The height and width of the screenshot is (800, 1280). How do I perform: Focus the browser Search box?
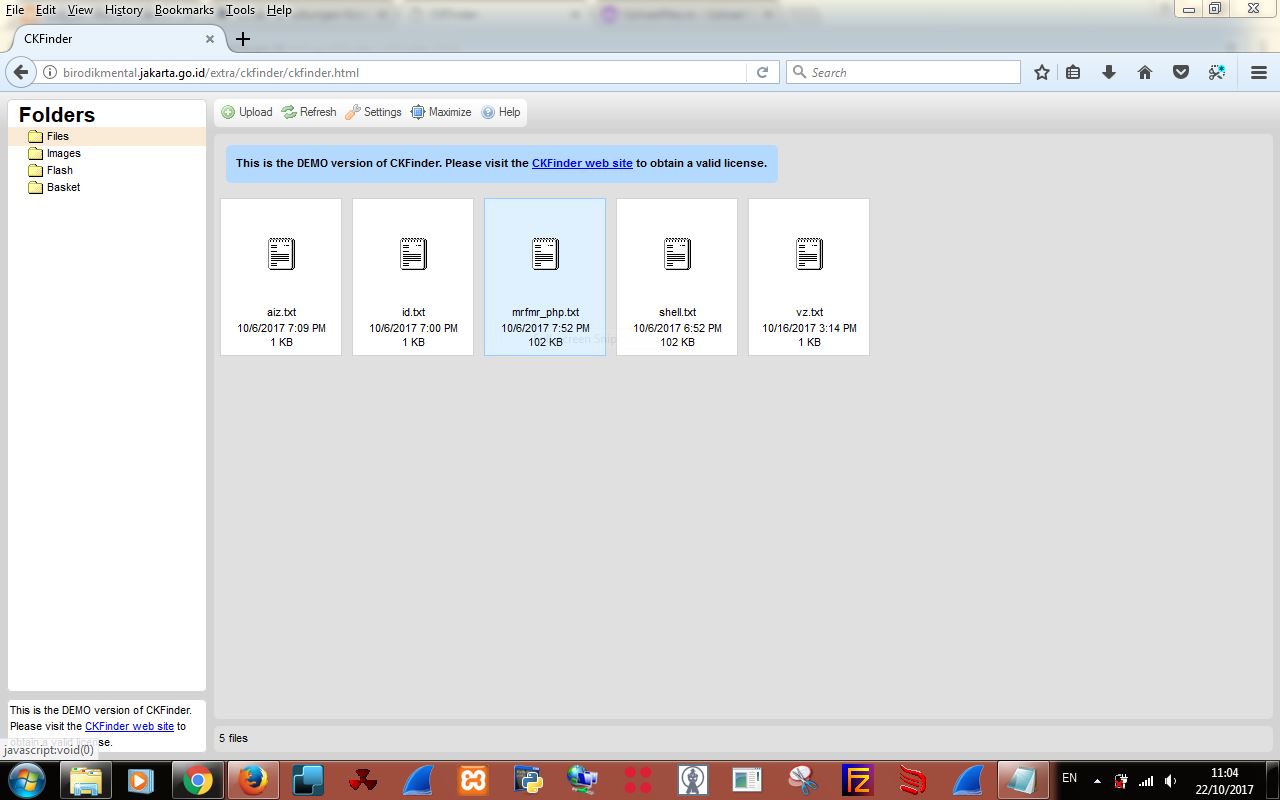click(x=903, y=72)
